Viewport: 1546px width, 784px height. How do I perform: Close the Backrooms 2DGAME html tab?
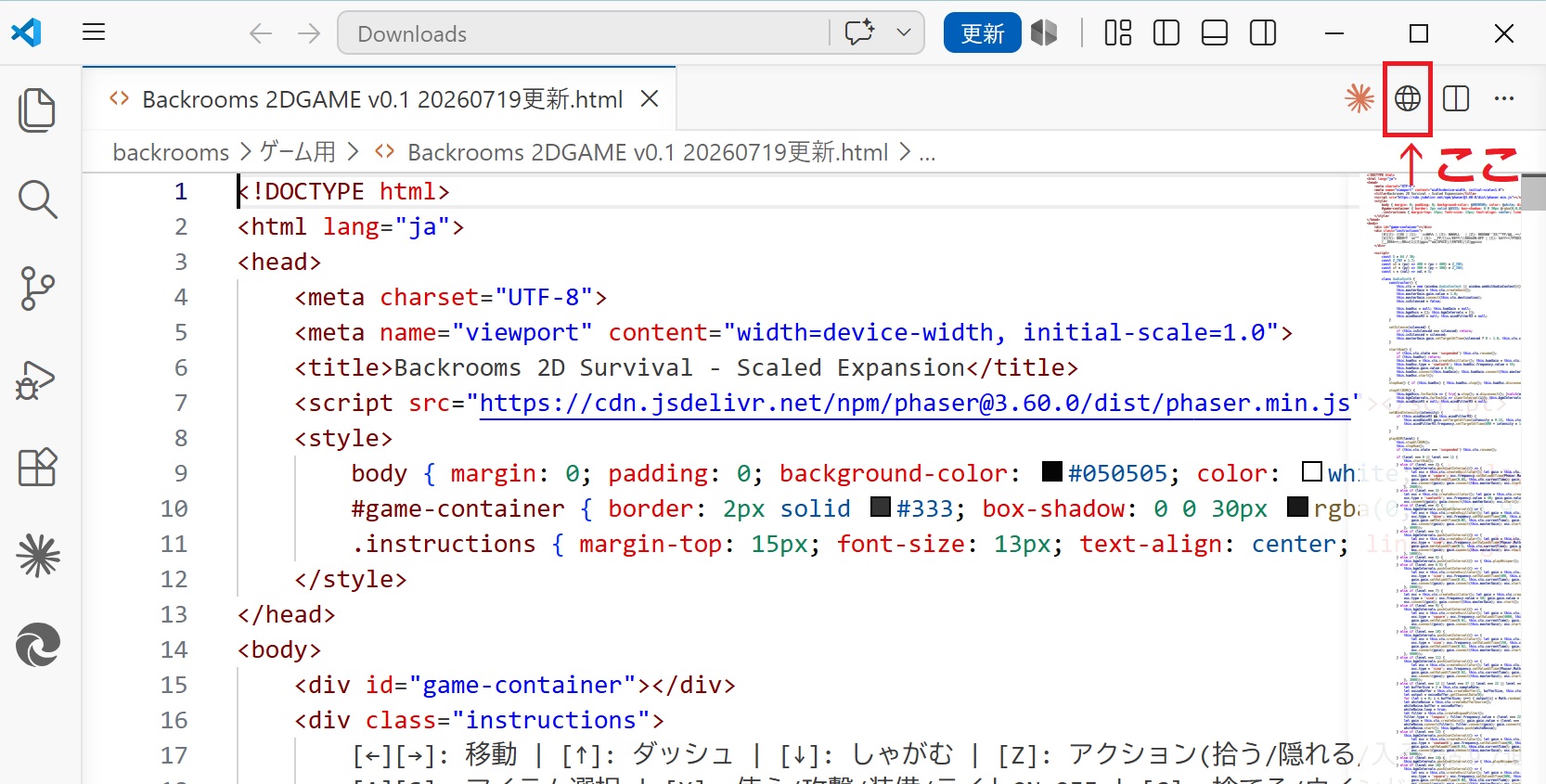(650, 98)
